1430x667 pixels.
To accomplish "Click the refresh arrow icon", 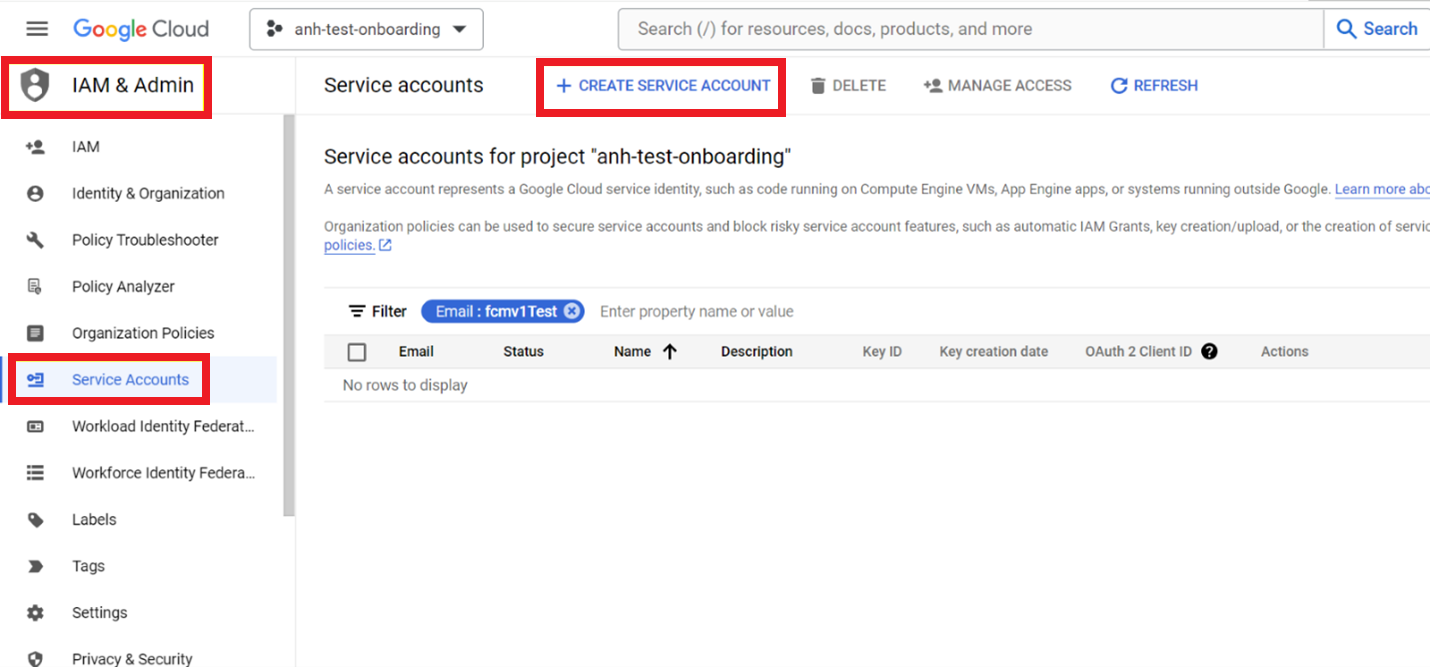I will (x=1119, y=86).
